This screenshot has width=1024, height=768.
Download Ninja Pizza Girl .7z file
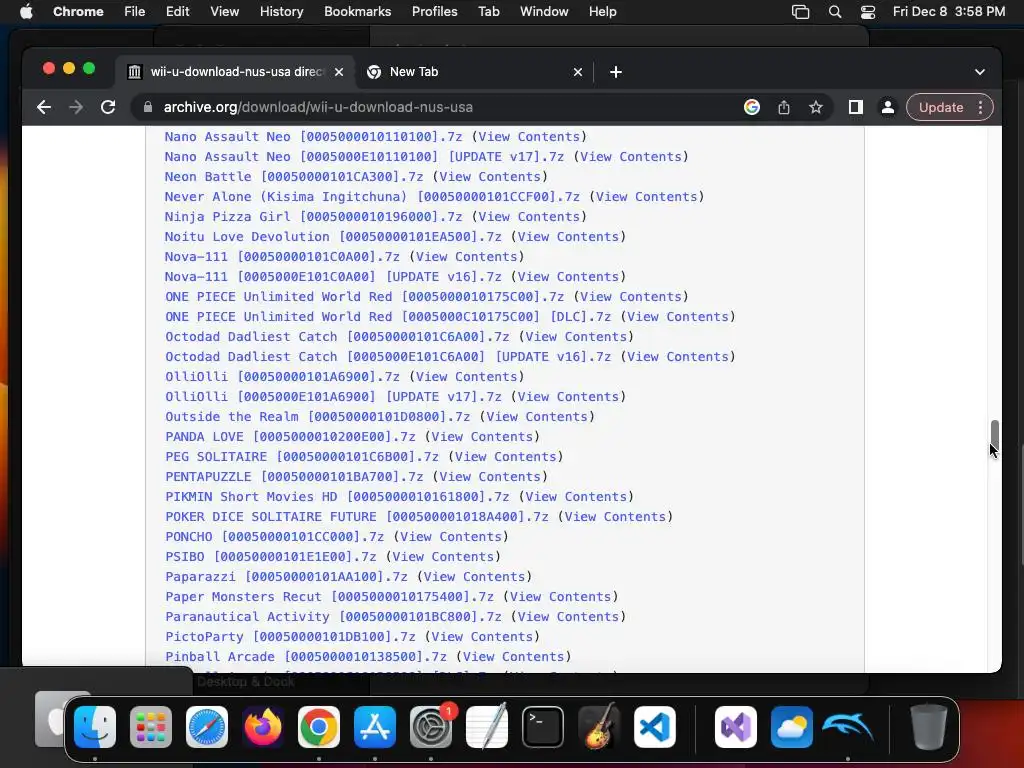(313, 217)
